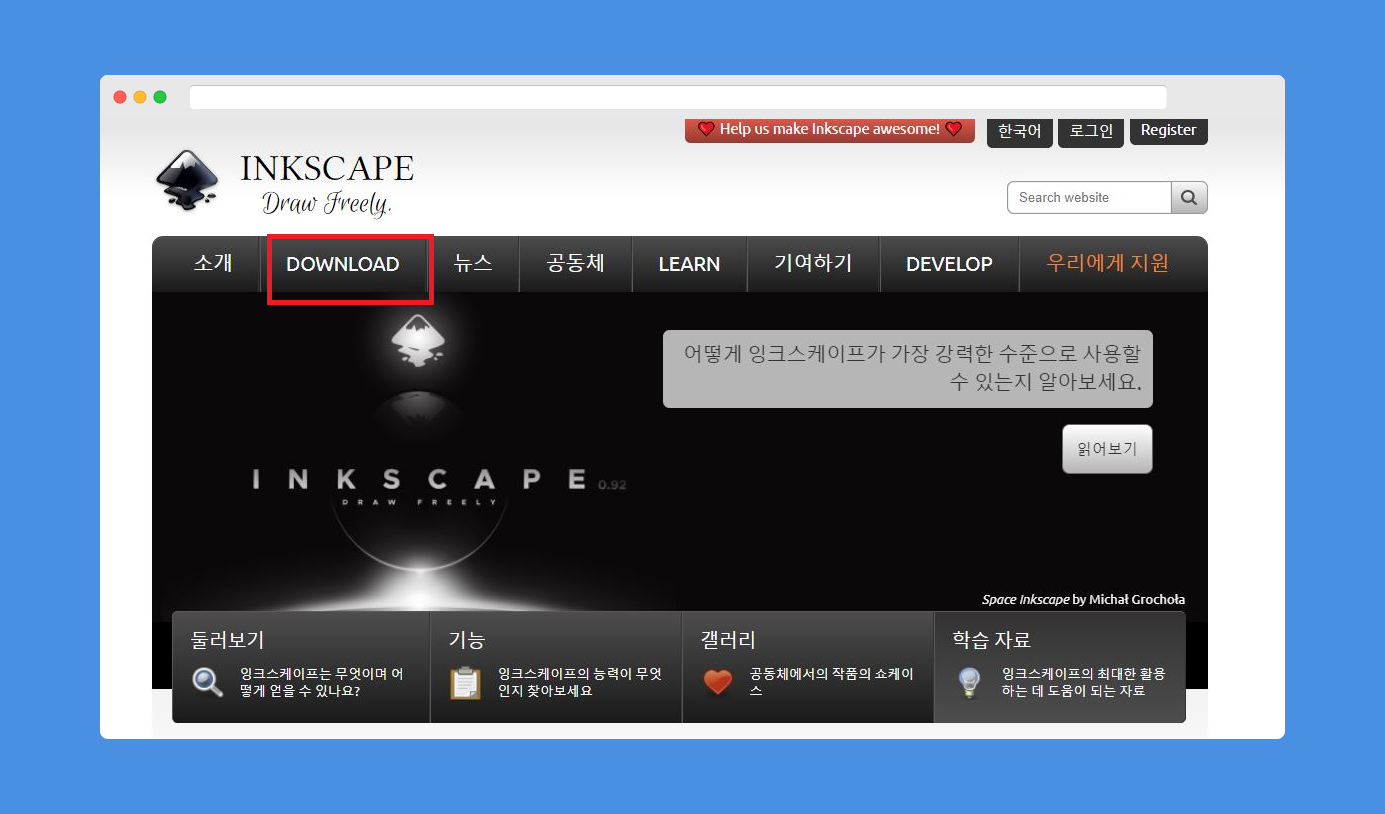Click the light bulb icon under 학습 자료

point(969,682)
